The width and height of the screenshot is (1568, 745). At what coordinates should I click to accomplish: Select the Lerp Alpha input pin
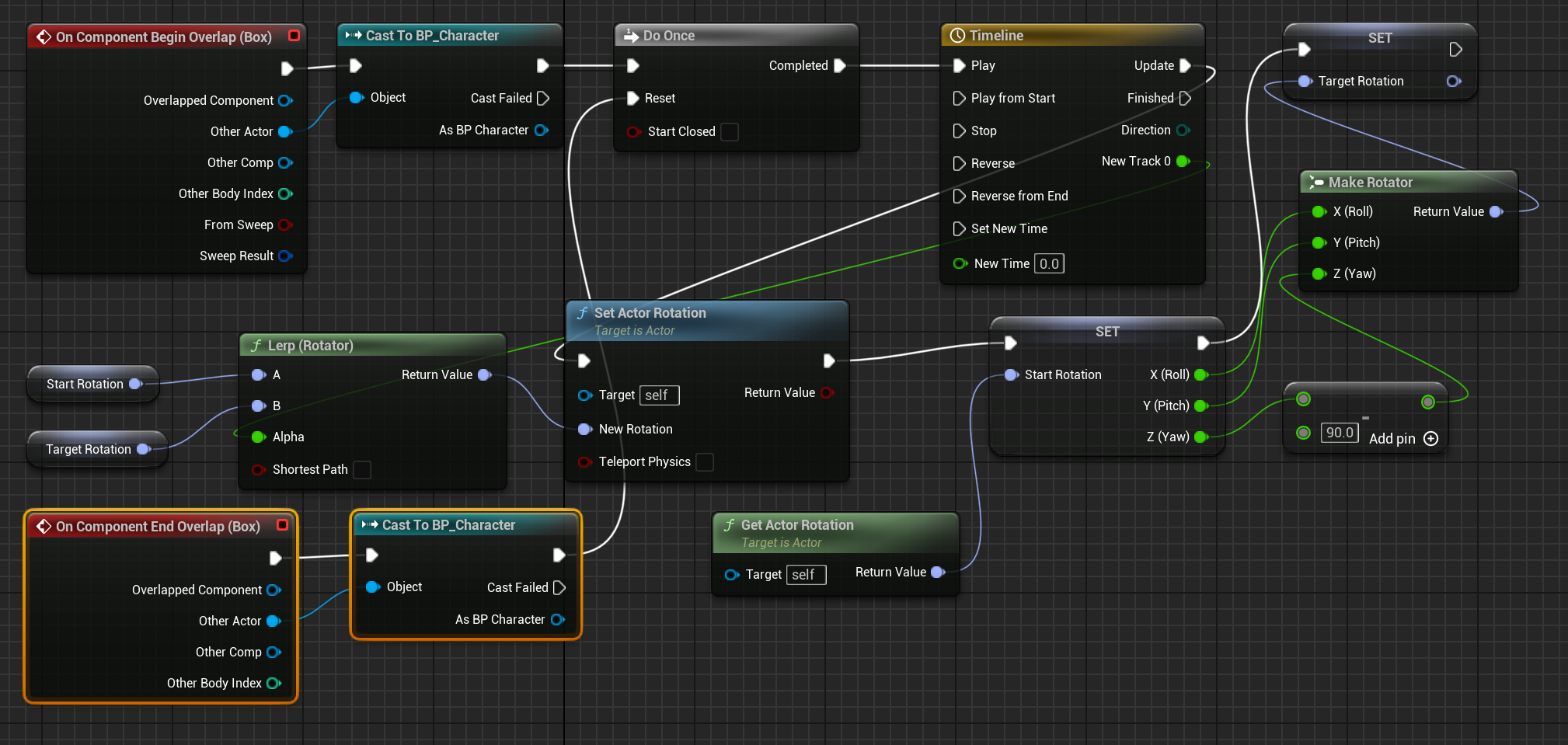click(259, 437)
